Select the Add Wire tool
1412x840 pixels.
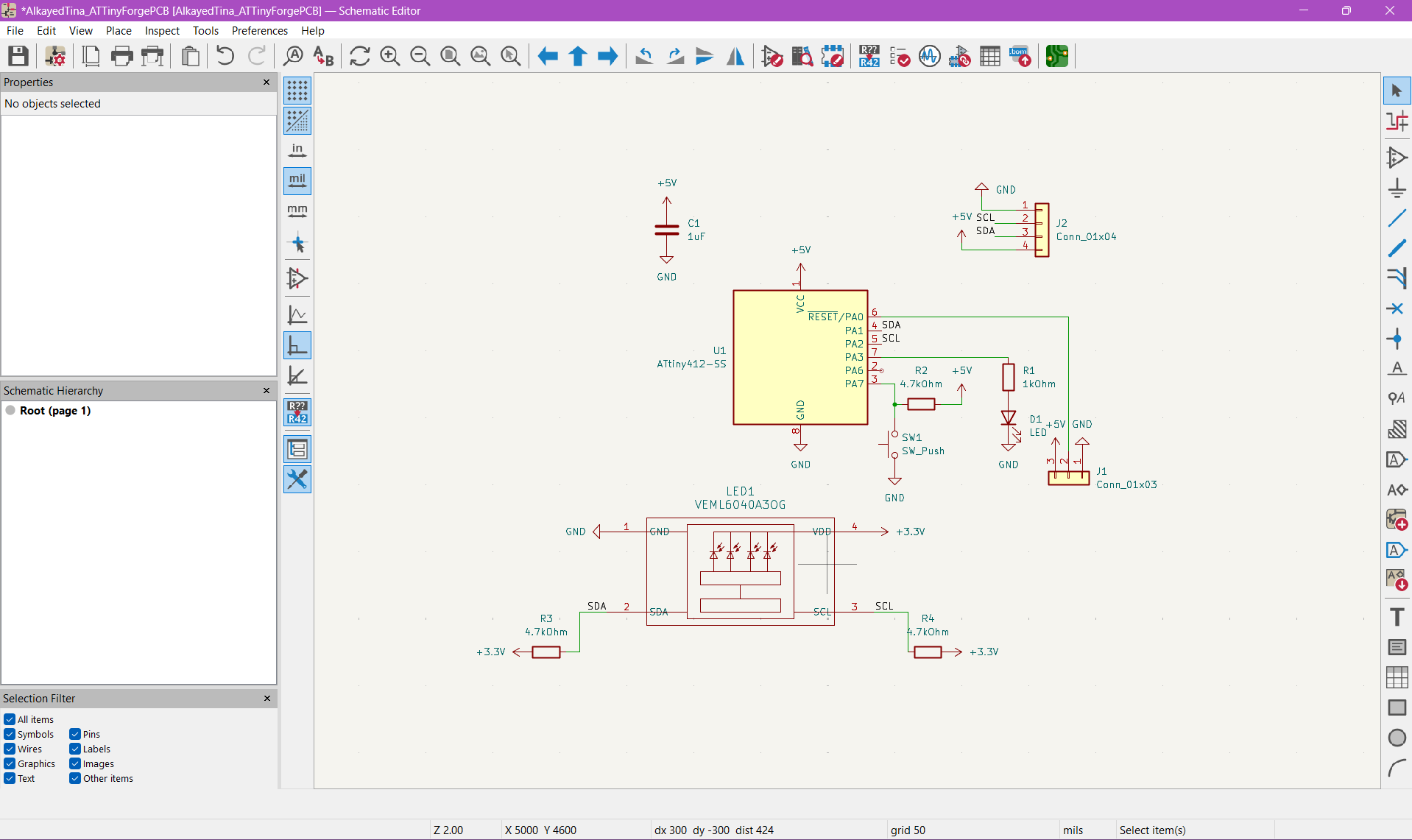(1397, 219)
